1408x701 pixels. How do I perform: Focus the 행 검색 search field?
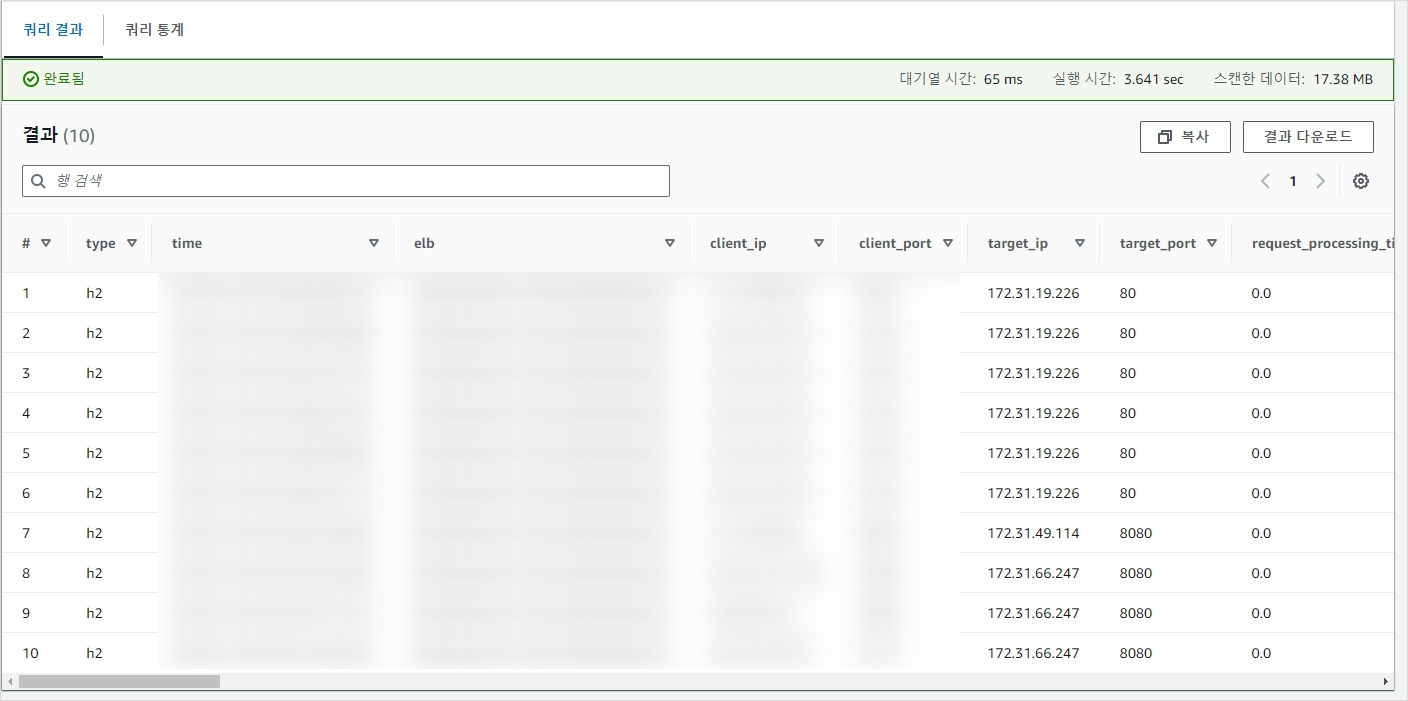click(x=355, y=181)
